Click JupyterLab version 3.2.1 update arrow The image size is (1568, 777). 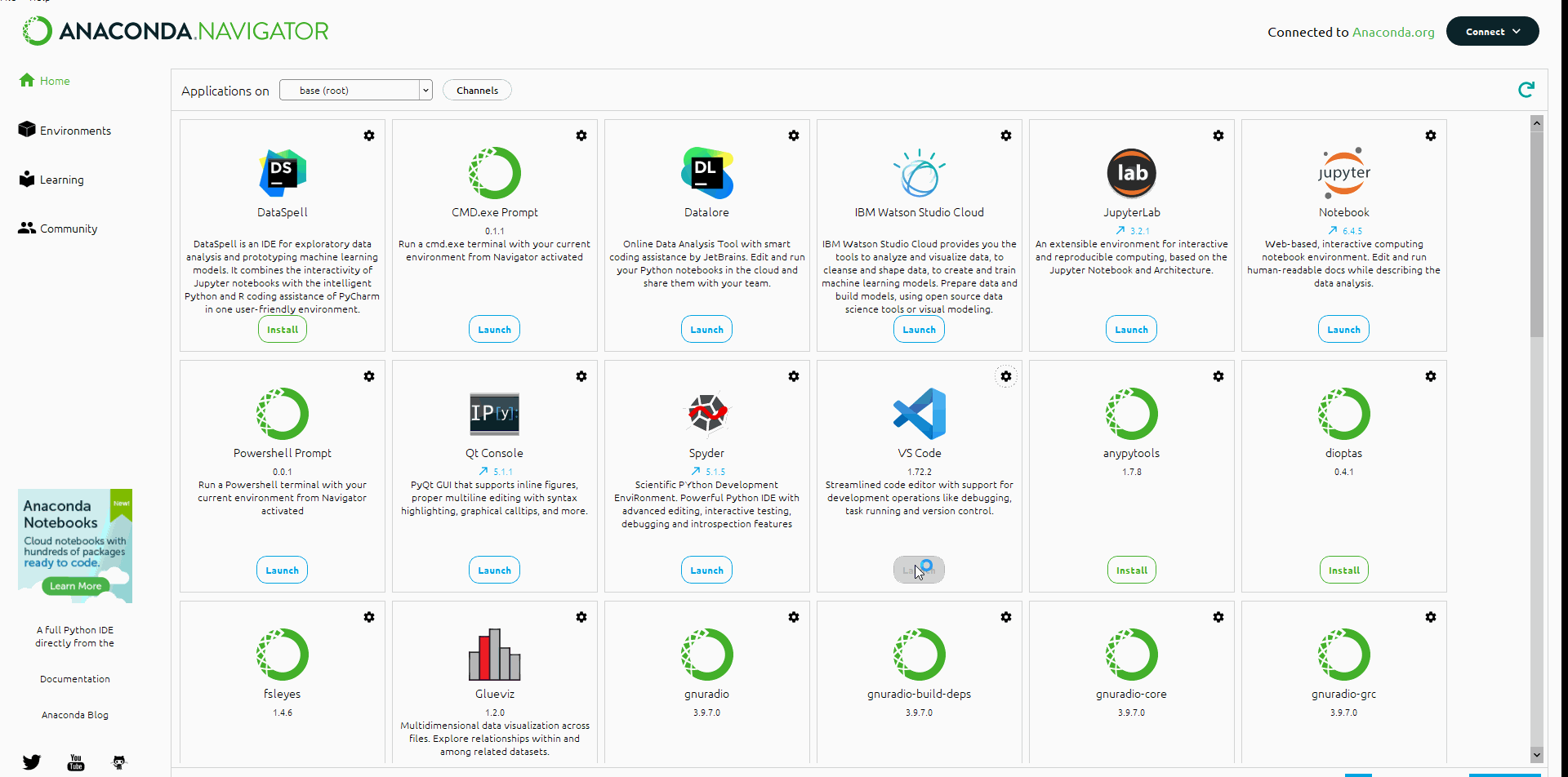coord(1120,230)
